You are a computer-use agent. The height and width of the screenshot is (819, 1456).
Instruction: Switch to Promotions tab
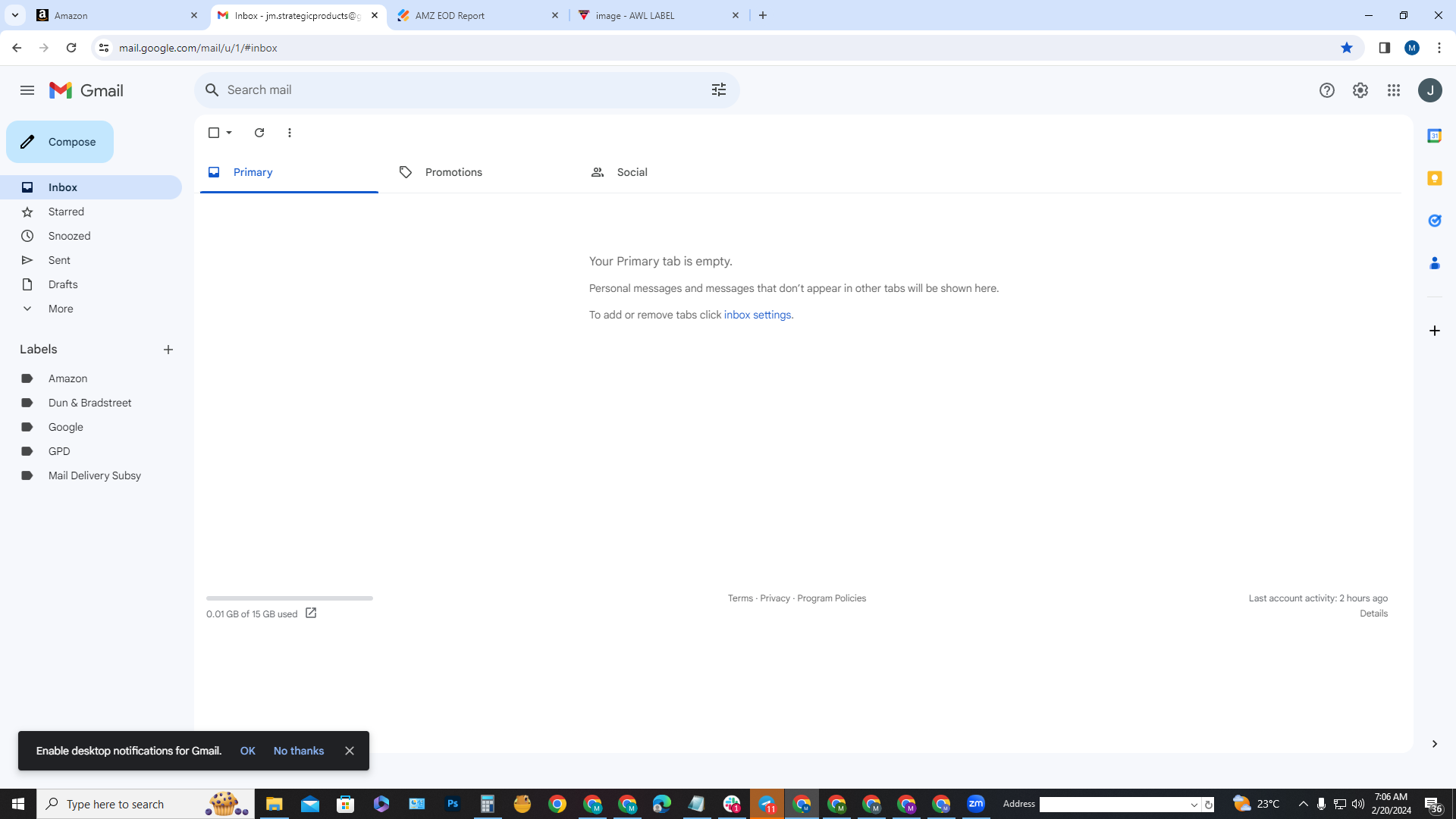click(481, 172)
